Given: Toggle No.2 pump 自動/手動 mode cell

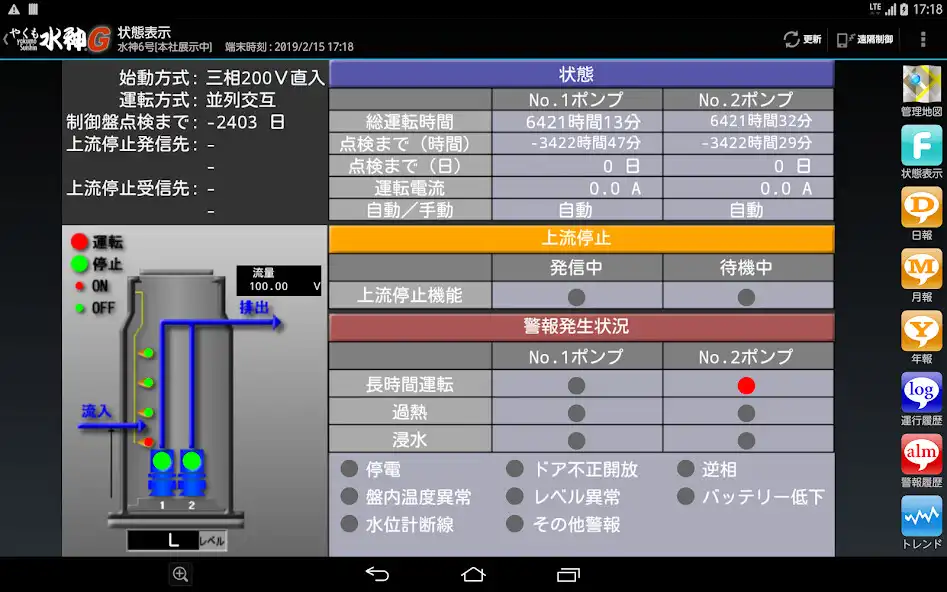Looking at the screenshot, I should click(746, 211).
